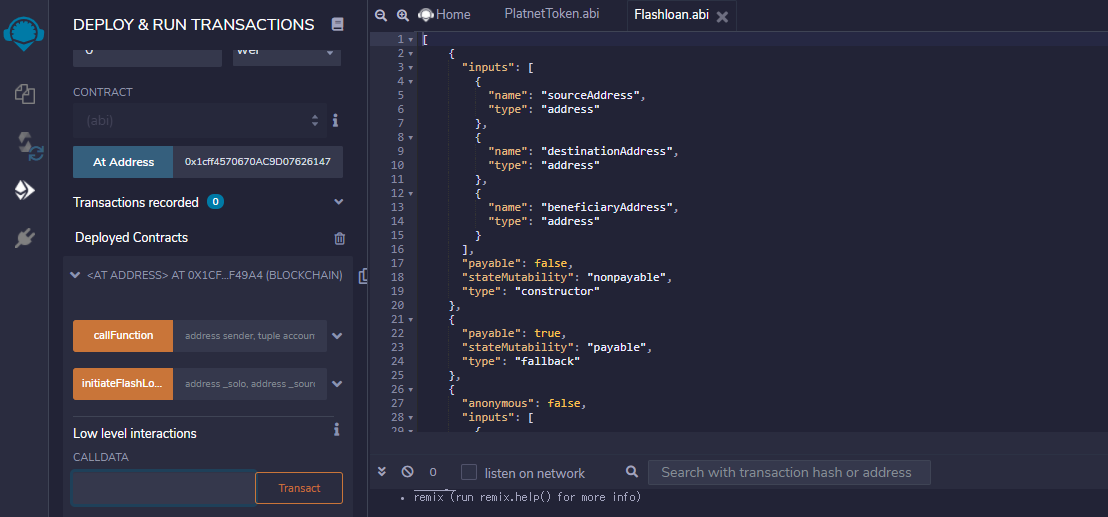Open the Plugin manager plug icon
Viewport: 1108px width, 517px height.
tap(25, 238)
